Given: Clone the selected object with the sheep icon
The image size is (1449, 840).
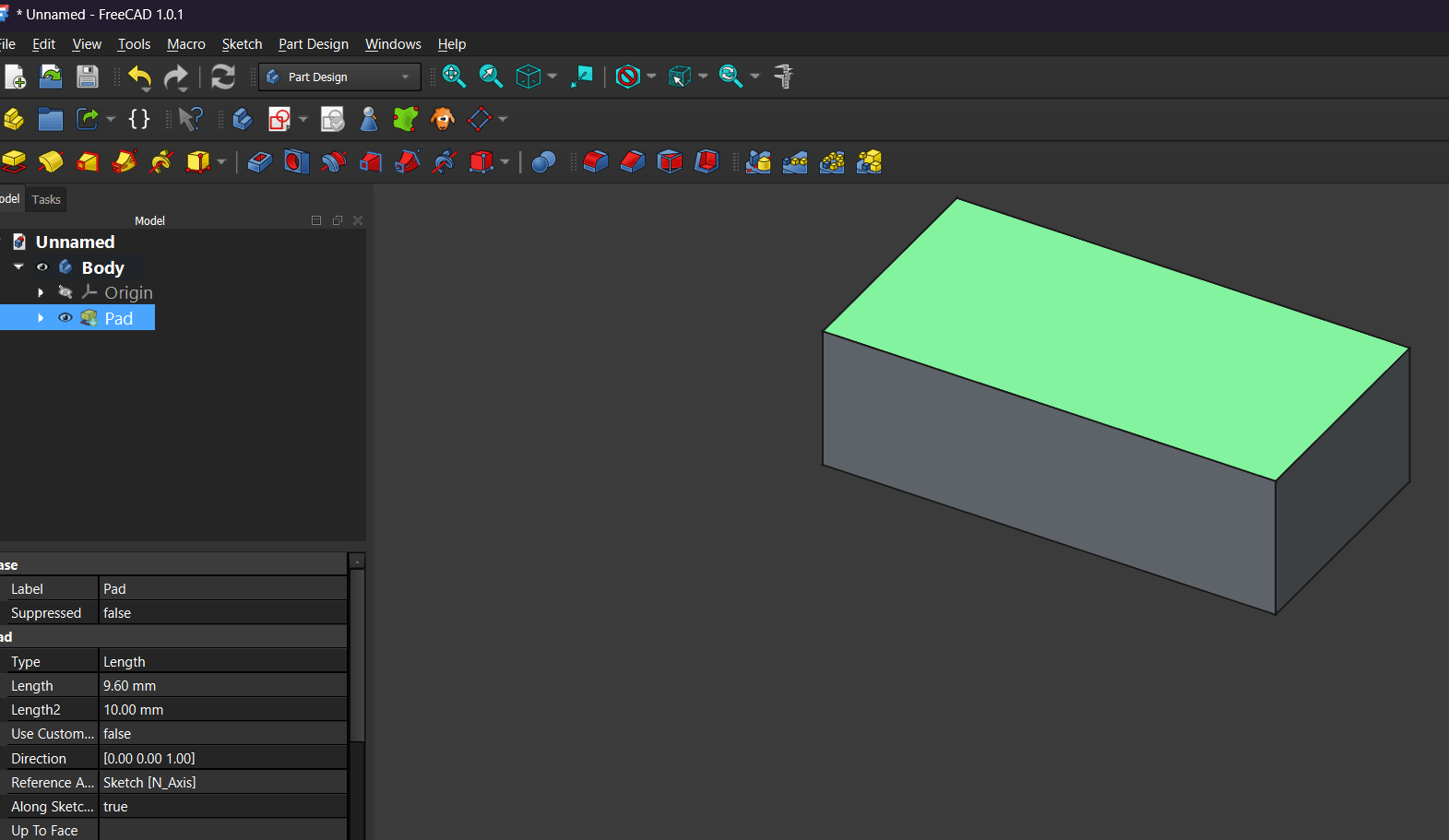Looking at the screenshot, I should (443, 119).
